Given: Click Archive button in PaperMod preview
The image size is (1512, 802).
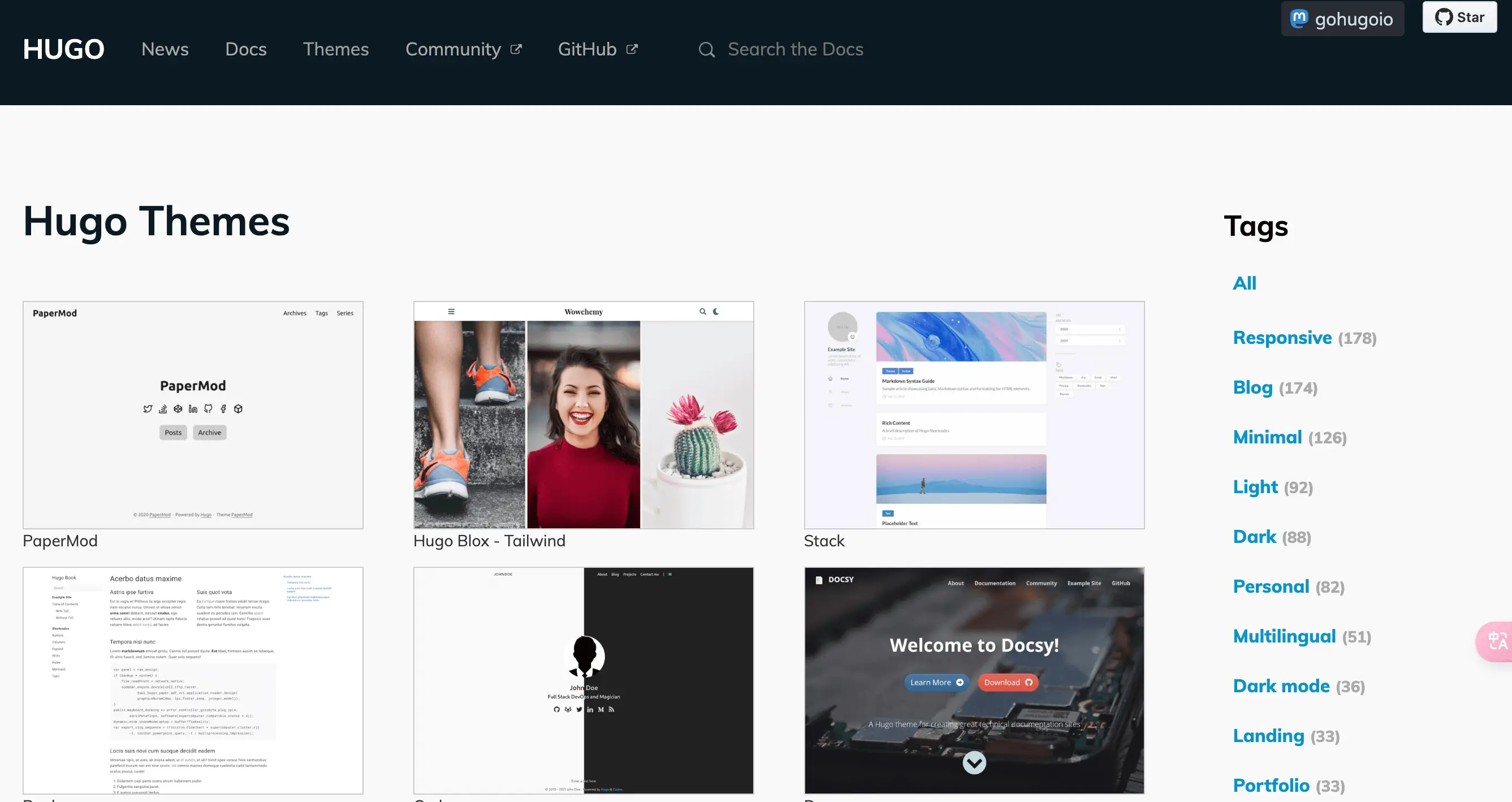Looking at the screenshot, I should pos(210,433).
